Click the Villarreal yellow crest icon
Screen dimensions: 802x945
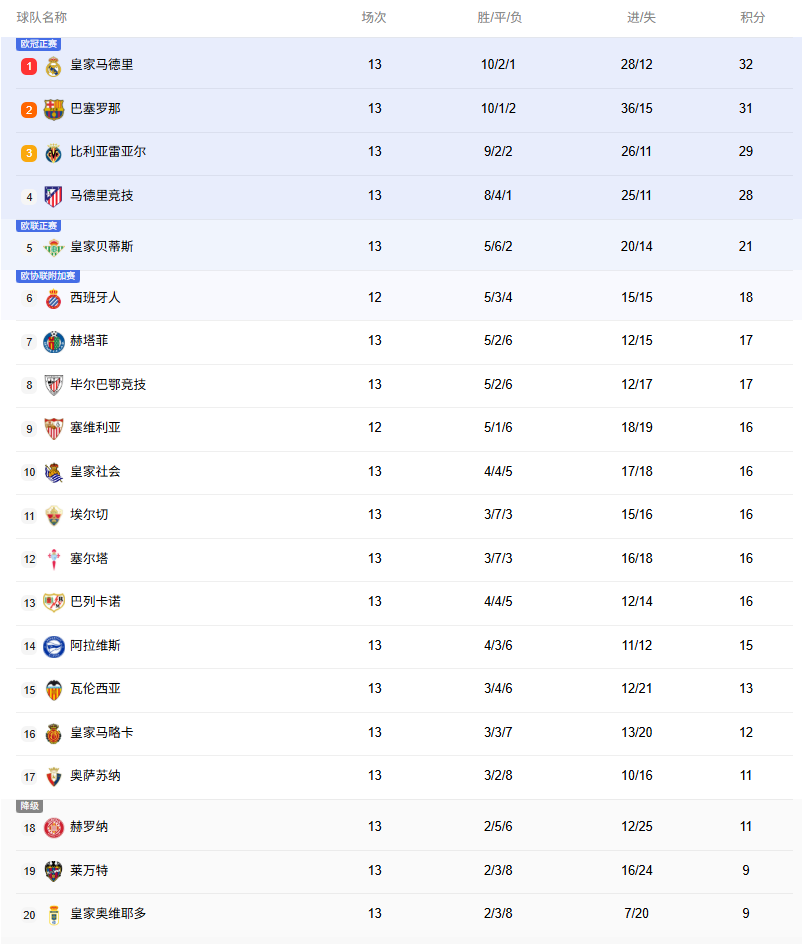pos(54,153)
